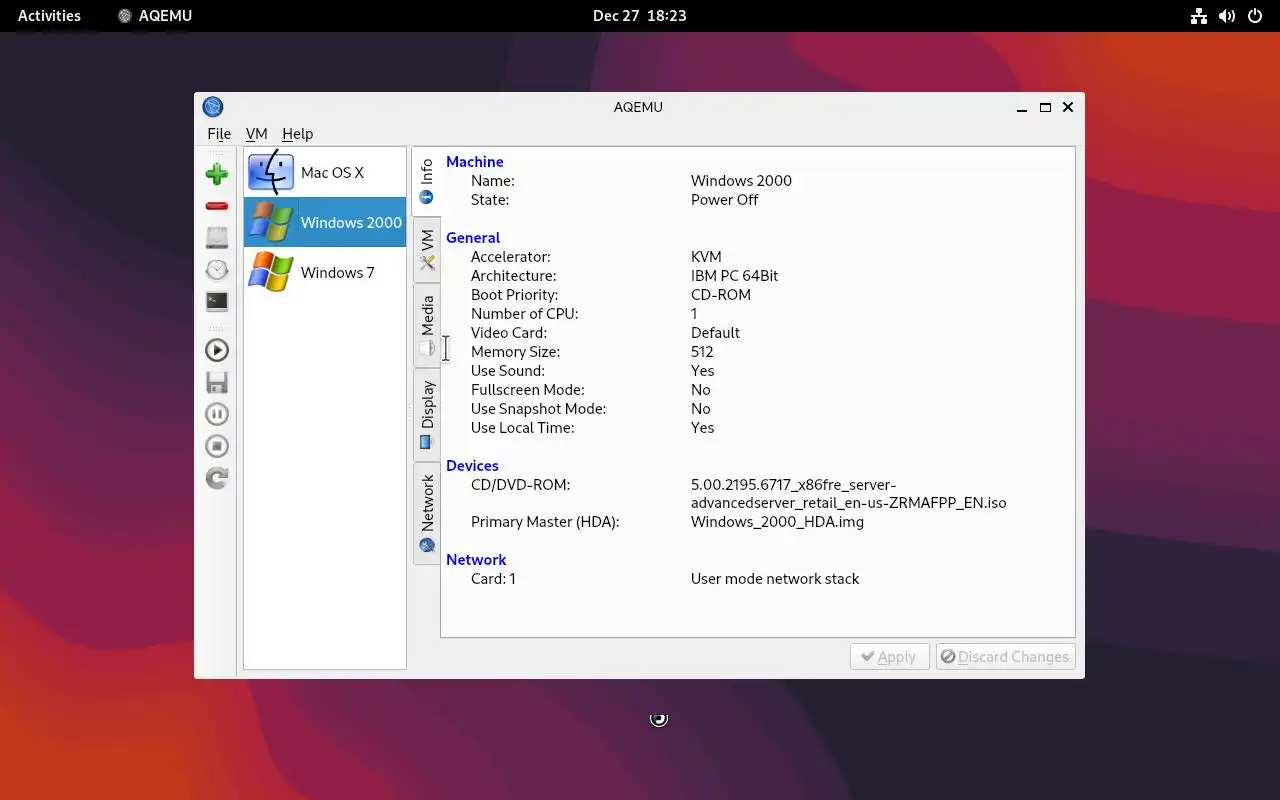
Task: Switch to the Network tab
Action: (x=427, y=513)
